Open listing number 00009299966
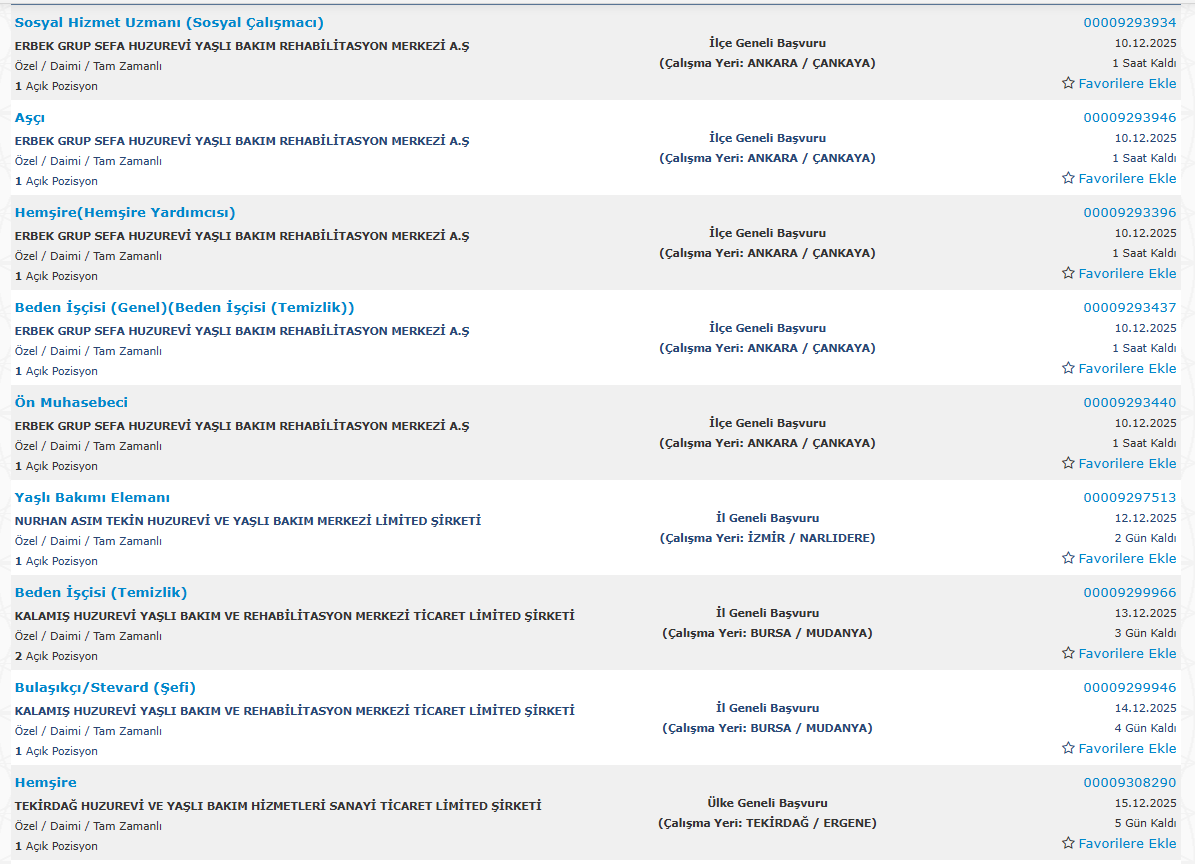The width and height of the screenshot is (1195, 864). tap(1129, 593)
